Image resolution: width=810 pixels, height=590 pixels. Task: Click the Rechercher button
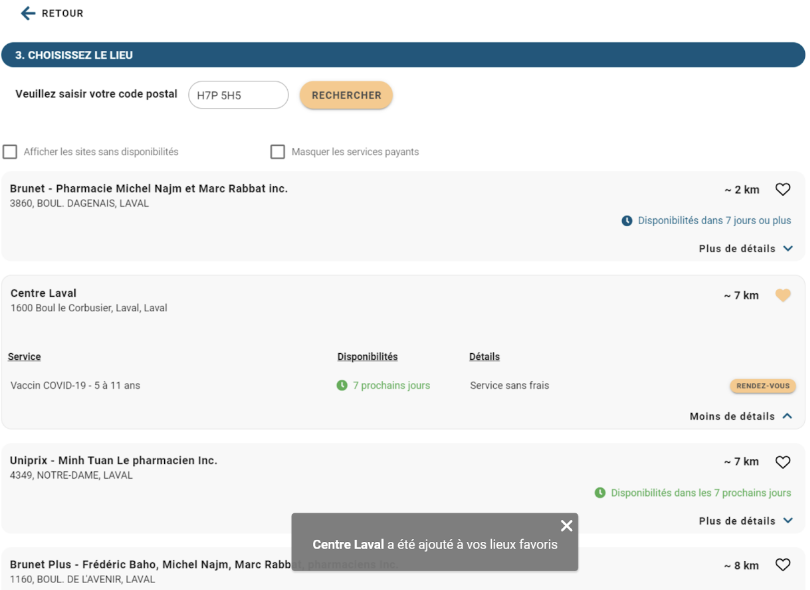pos(346,95)
